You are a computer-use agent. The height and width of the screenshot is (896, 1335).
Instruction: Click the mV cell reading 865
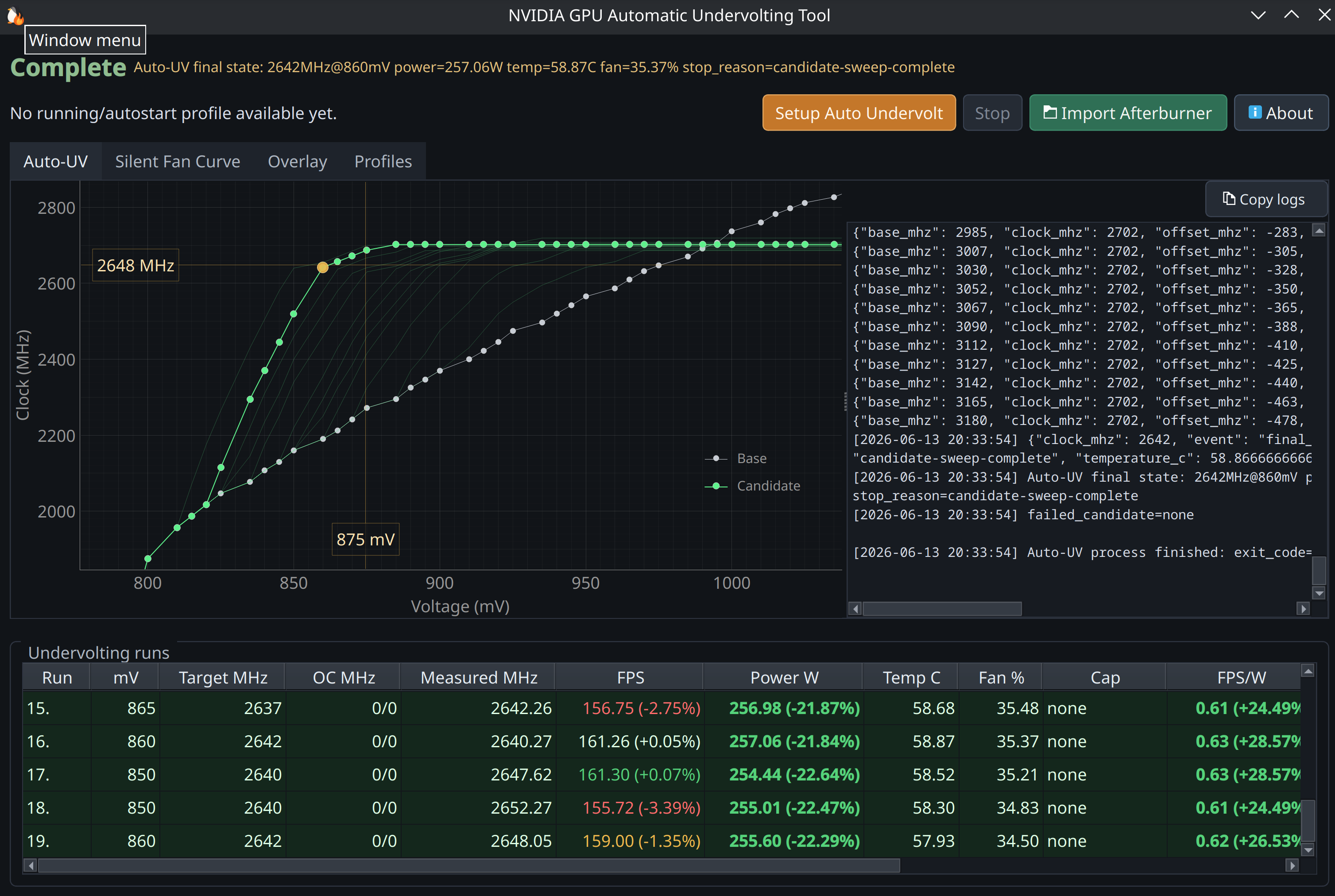click(x=124, y=709)
